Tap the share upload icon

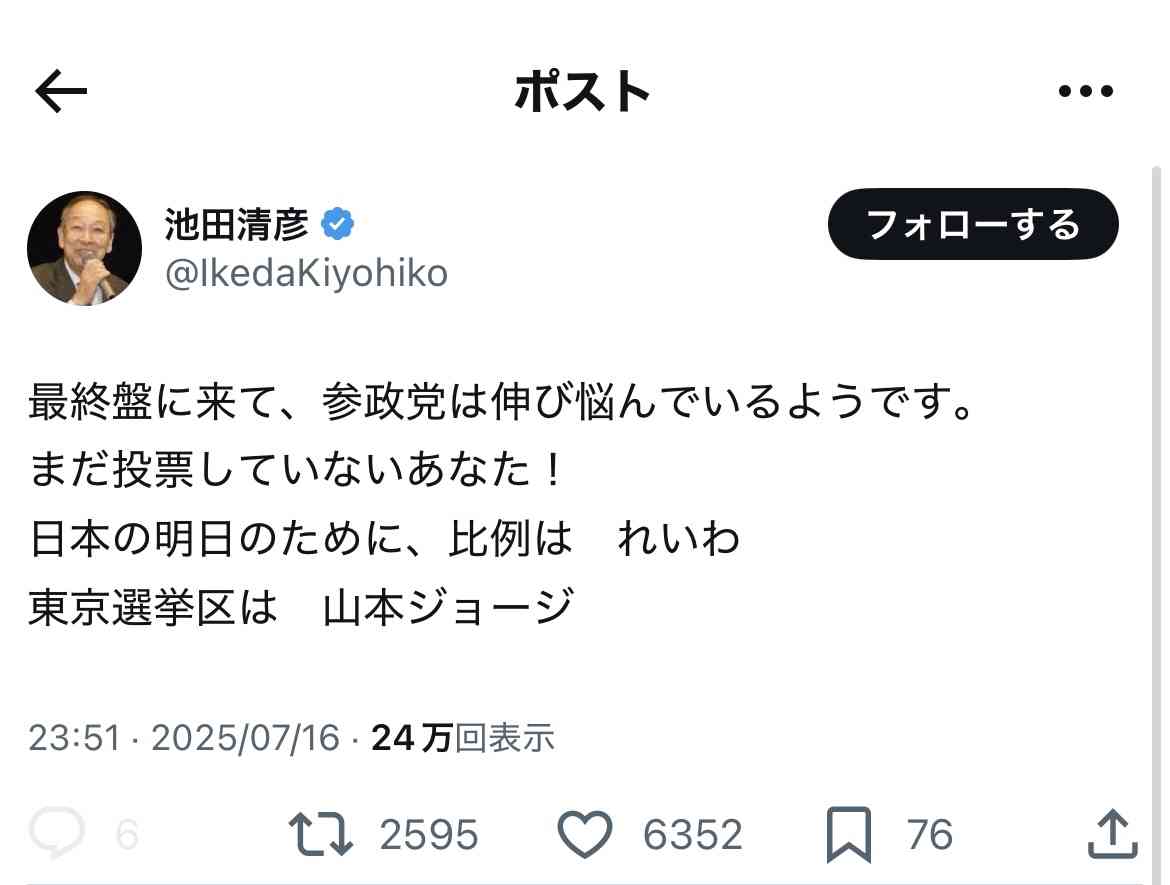1112,834
